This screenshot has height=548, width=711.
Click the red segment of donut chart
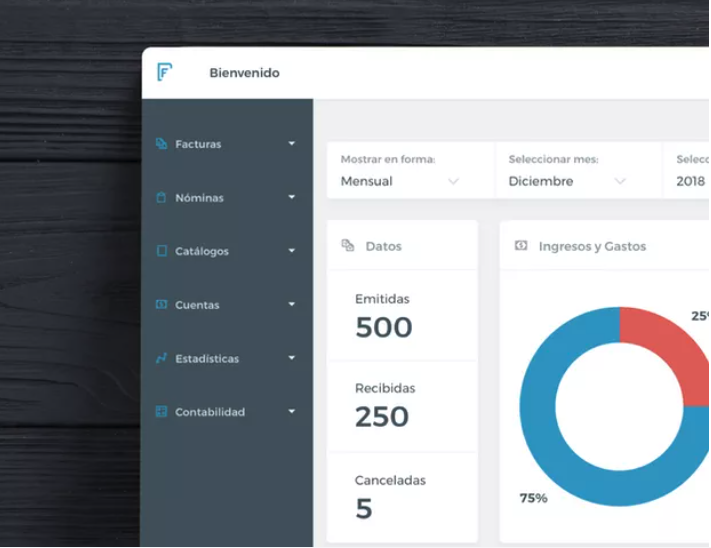665,345
